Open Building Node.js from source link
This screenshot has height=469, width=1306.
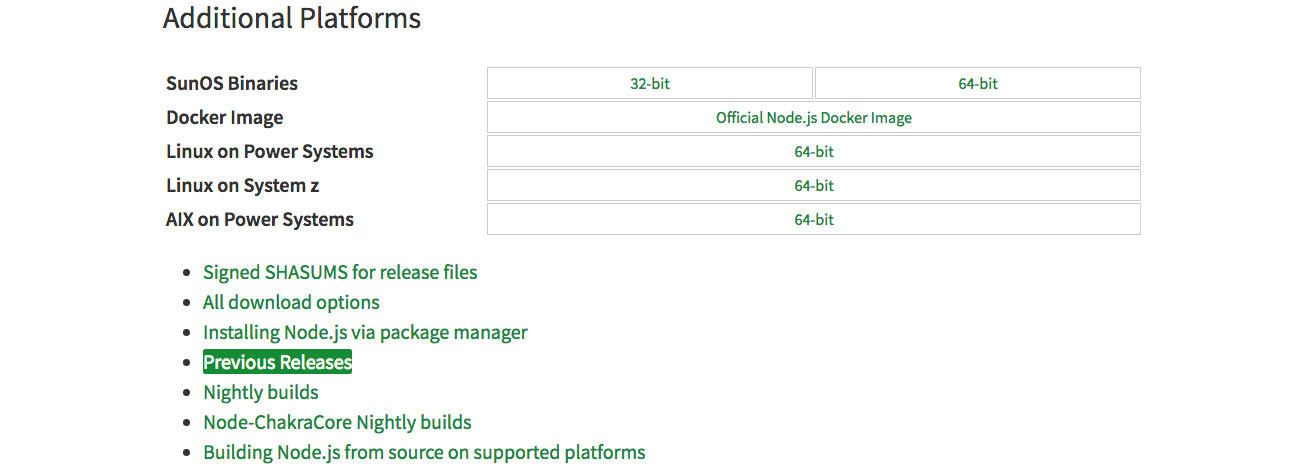(x=424, y=452)
